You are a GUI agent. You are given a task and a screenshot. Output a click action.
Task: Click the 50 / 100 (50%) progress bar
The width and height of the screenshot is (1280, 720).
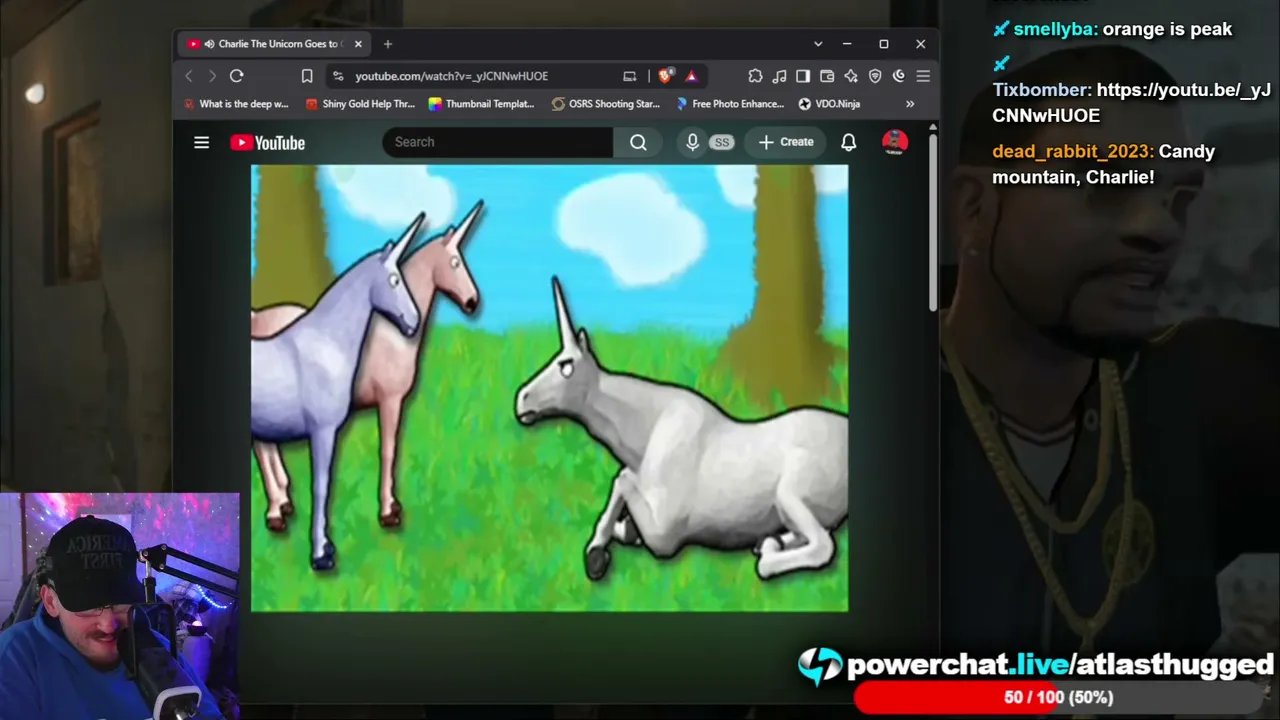pos(1060,697)
